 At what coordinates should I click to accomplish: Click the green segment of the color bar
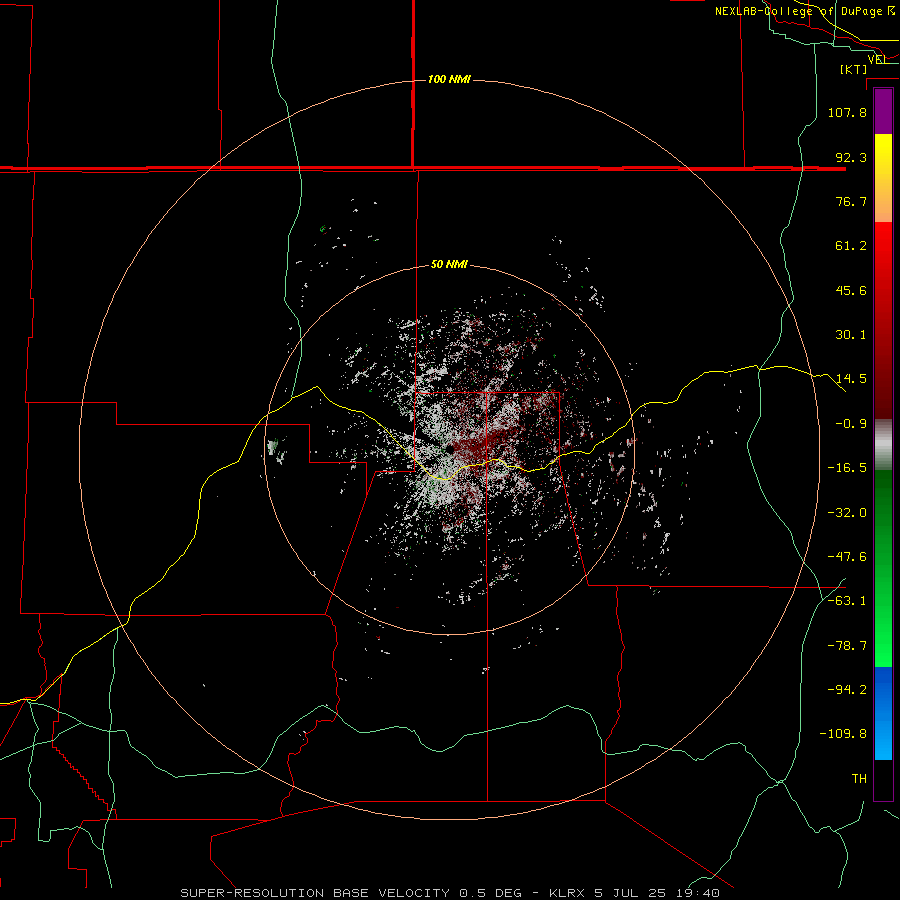883,568
